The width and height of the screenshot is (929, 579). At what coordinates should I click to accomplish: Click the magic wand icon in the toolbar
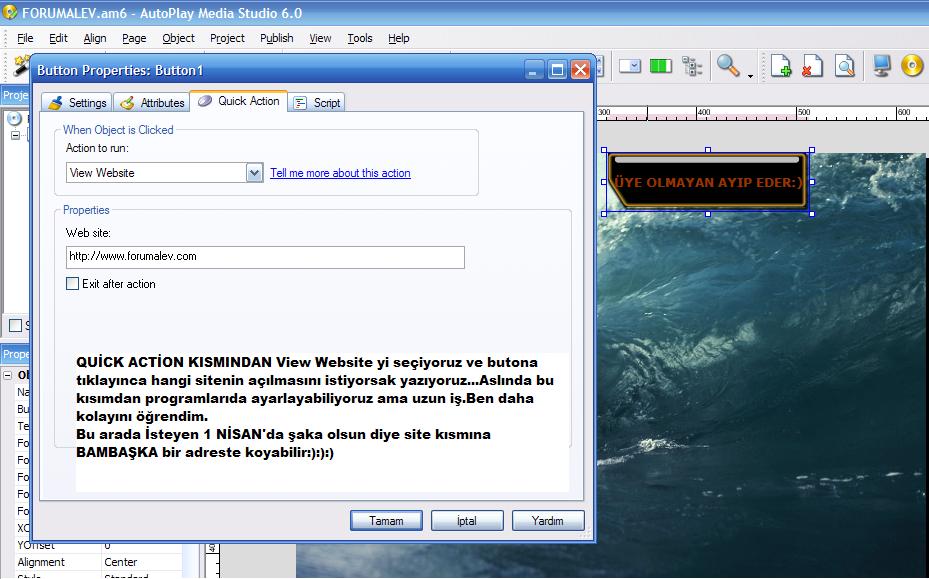click(x=21, y=65)
